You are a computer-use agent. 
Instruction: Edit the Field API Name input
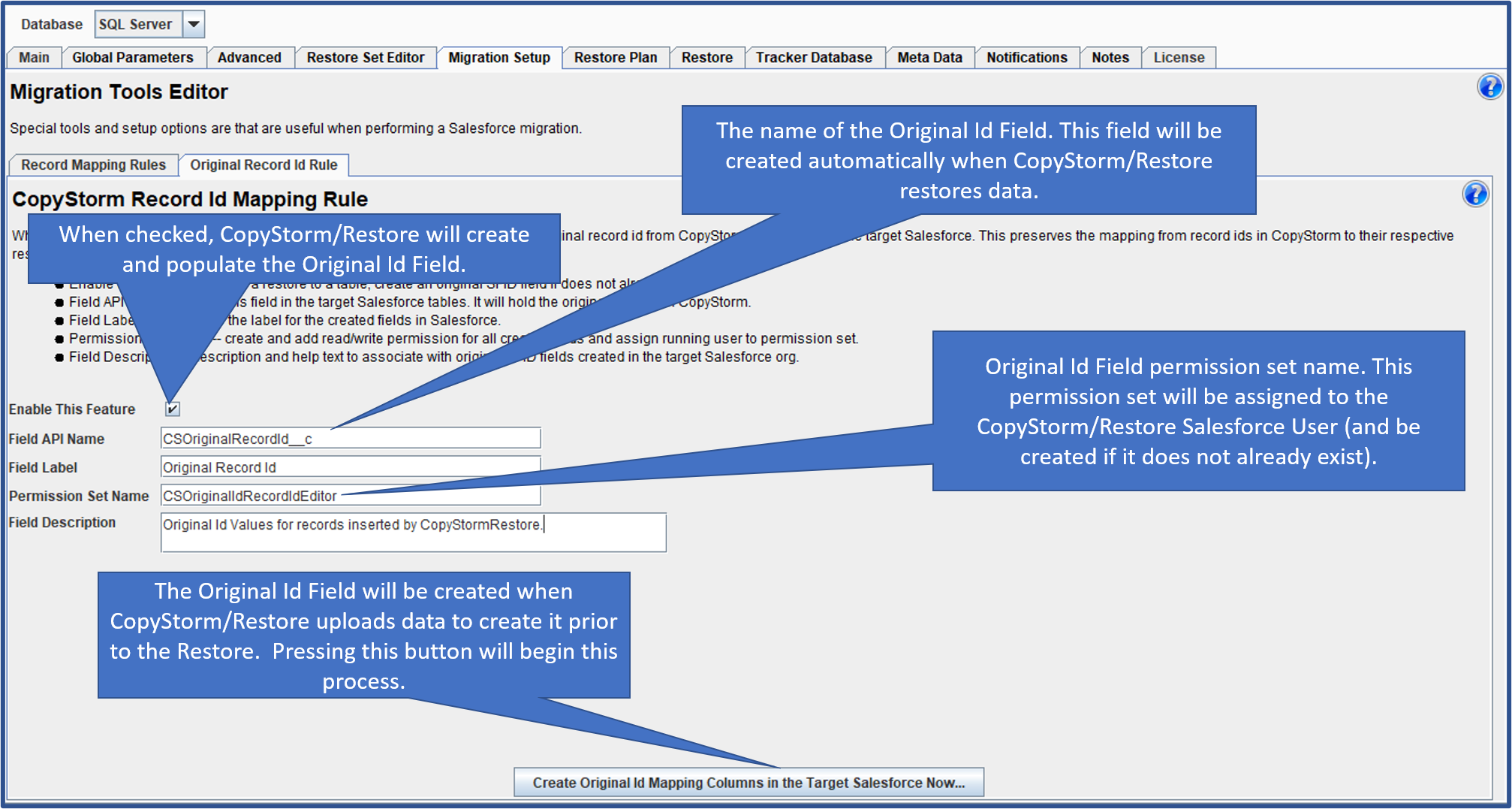(351, 439)
